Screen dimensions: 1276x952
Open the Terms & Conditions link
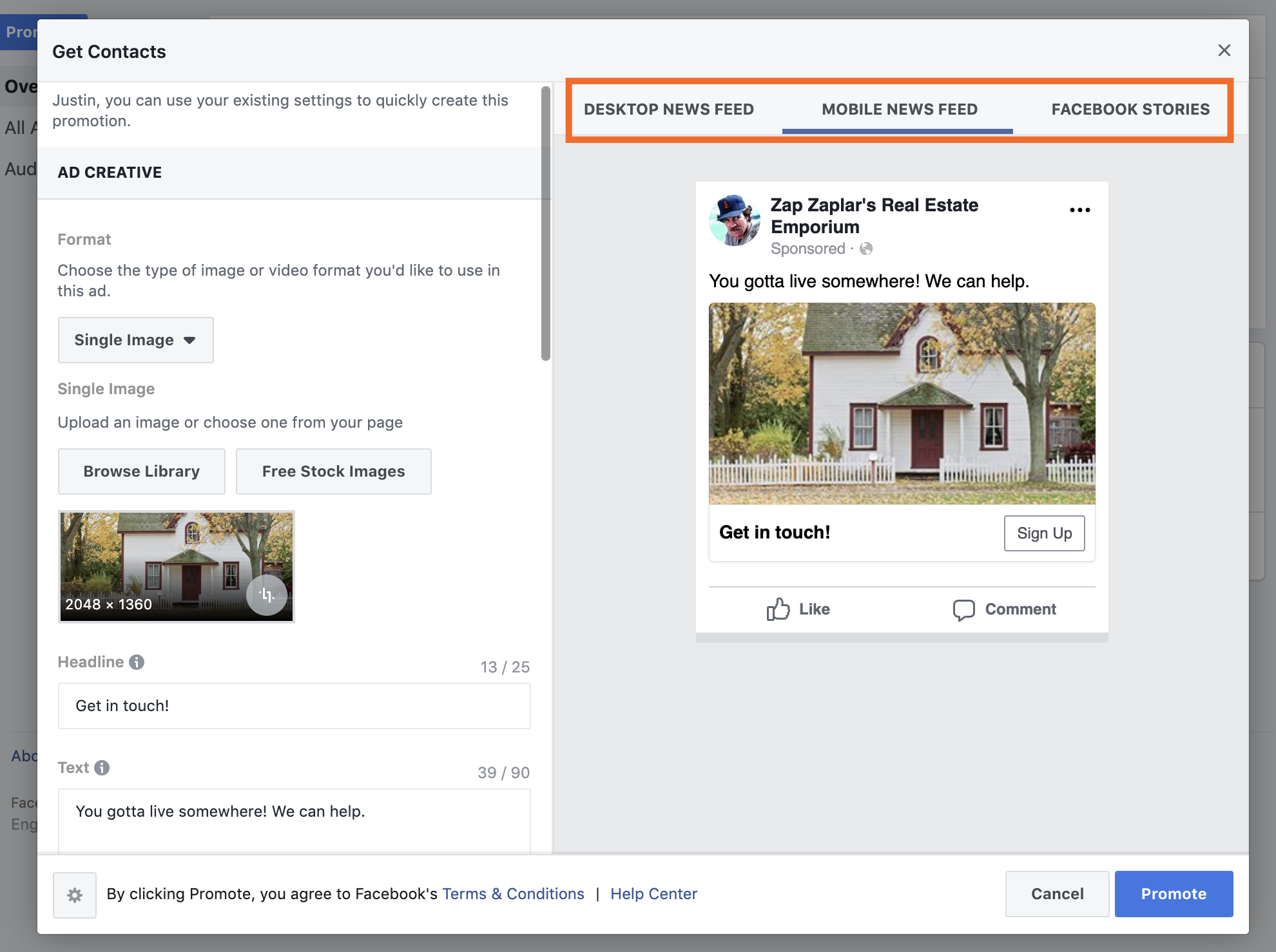[513, 894]
